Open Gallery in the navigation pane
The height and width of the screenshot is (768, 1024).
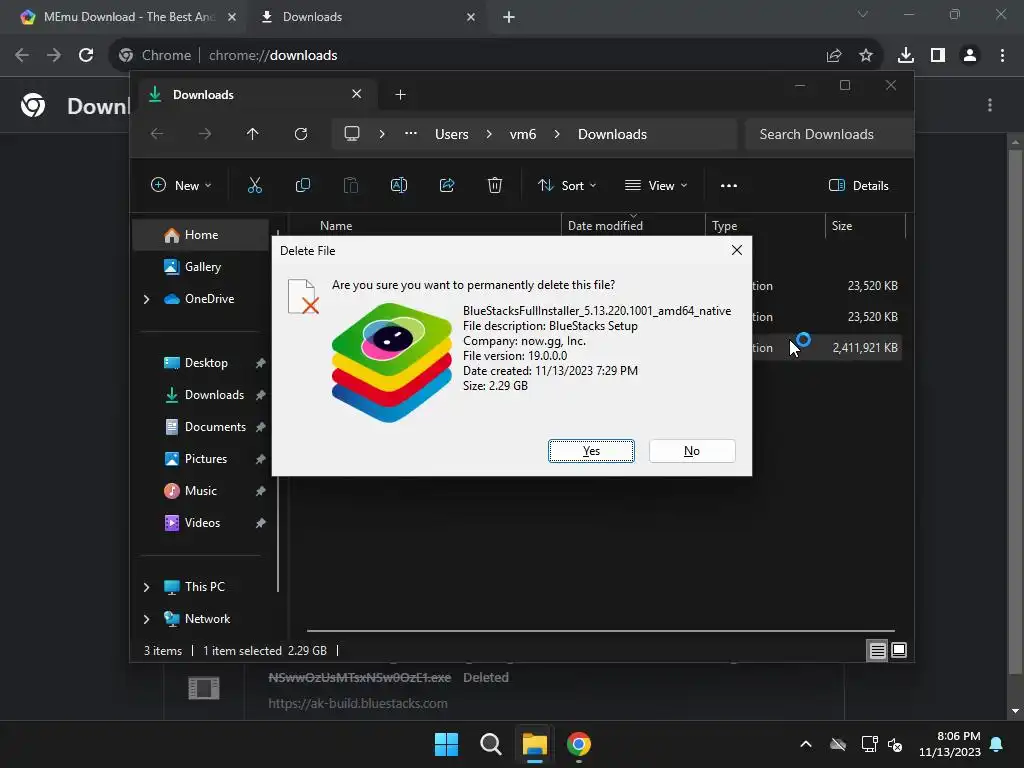pyautogui.click(x=200, y=266)
